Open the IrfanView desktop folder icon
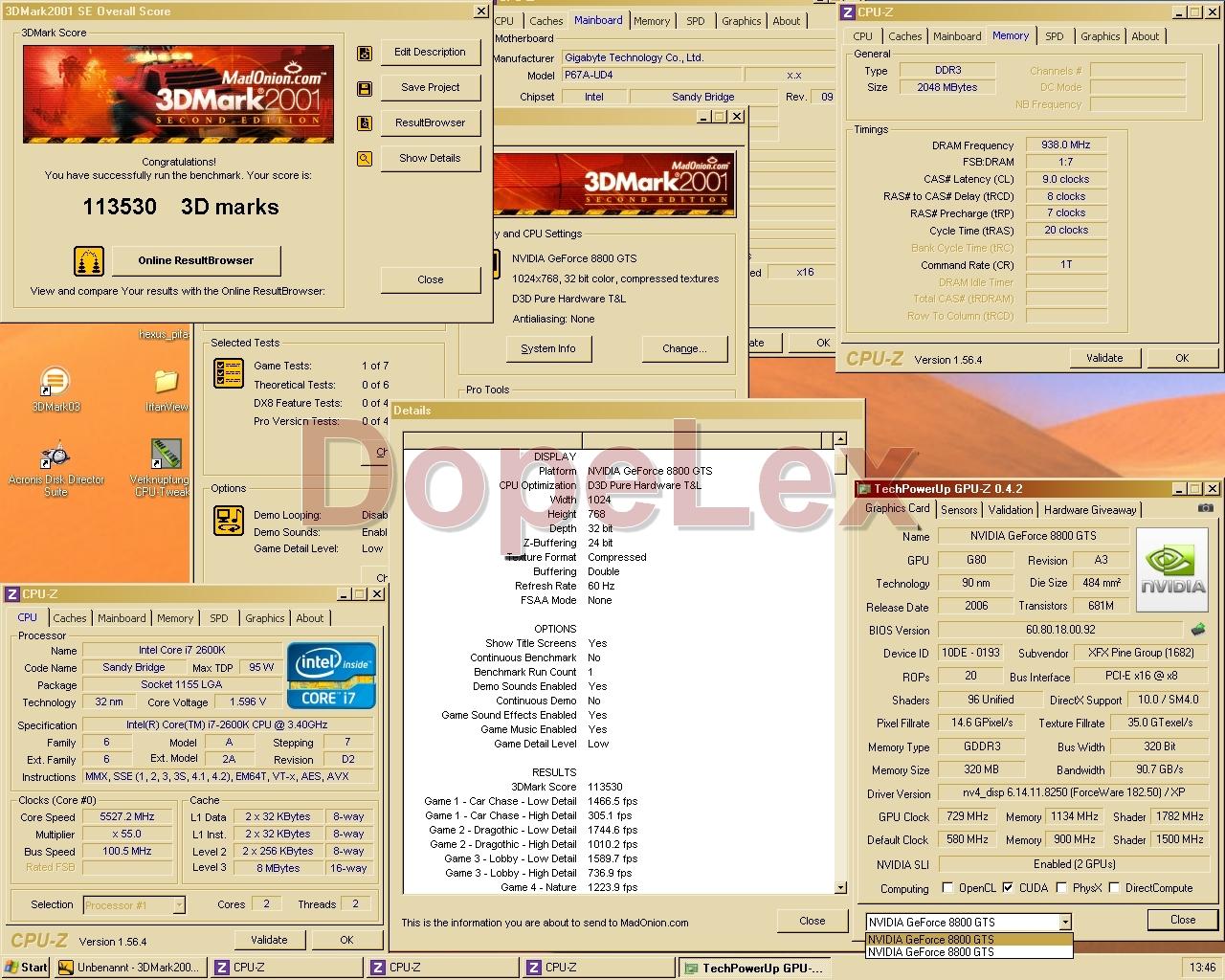This screenshot has width=1225, height=980. (x=167, y=381)
